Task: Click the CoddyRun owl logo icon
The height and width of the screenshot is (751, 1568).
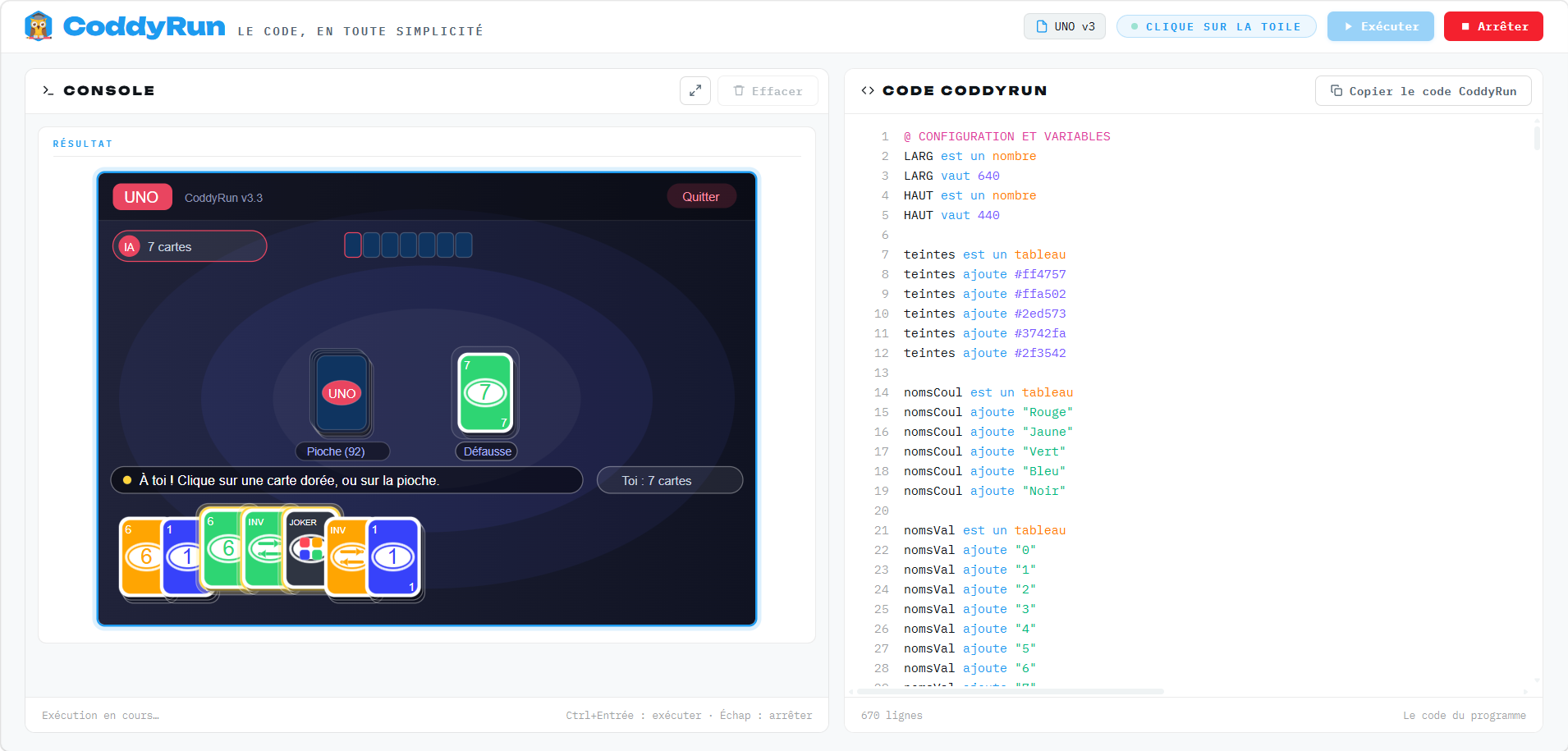Action: point(39,26)
